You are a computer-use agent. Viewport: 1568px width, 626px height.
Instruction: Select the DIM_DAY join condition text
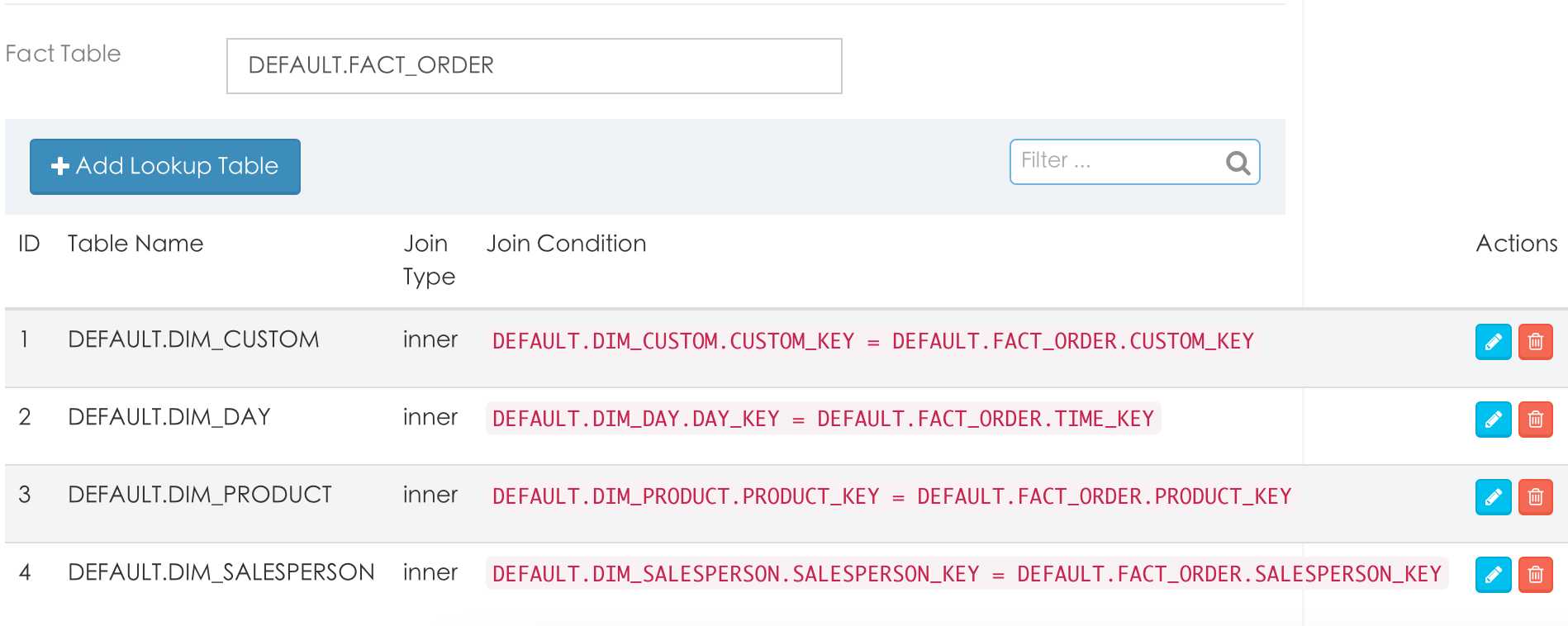(823, 419)
